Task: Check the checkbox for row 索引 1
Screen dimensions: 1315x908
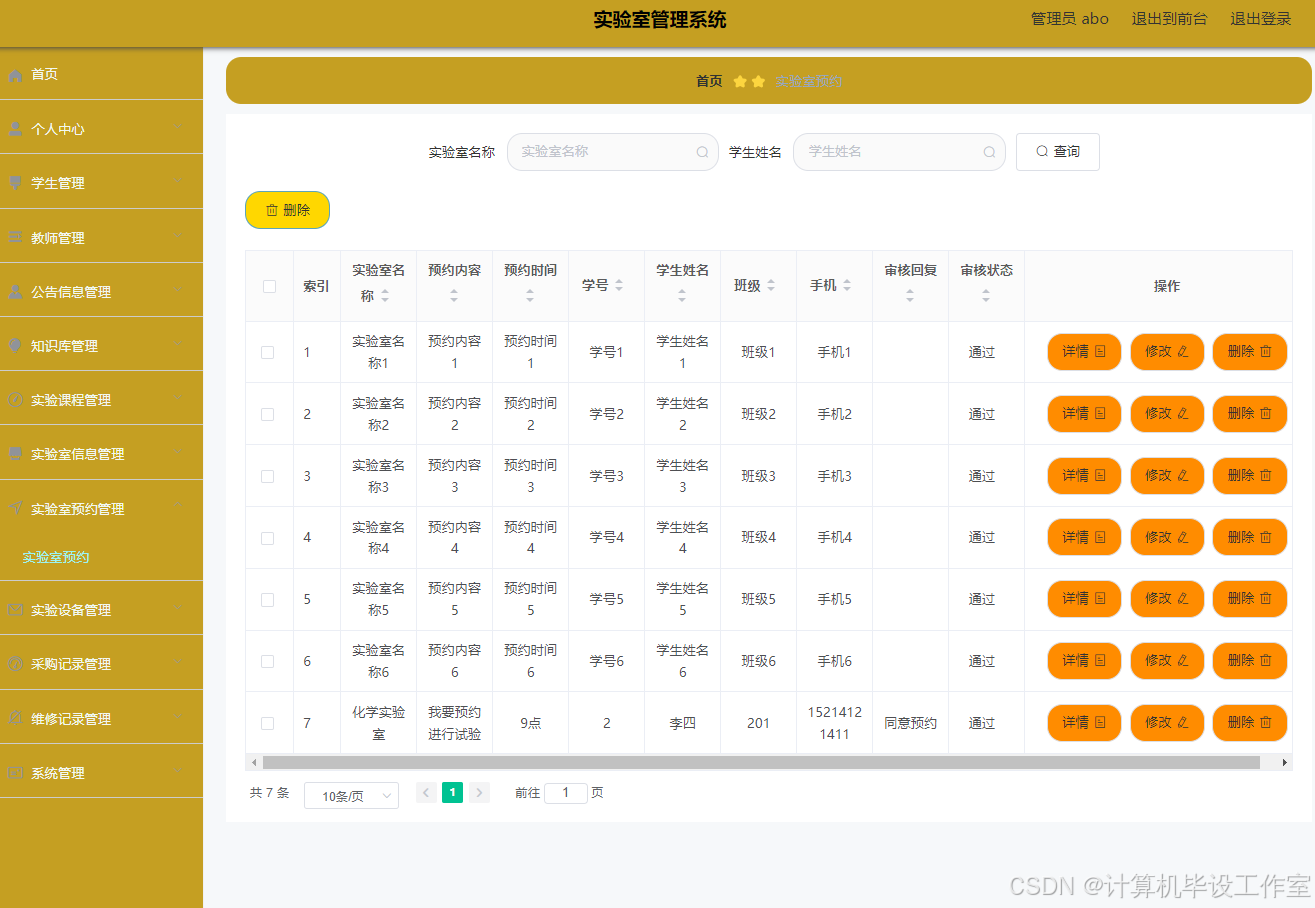Action: (x=268, y=352)
